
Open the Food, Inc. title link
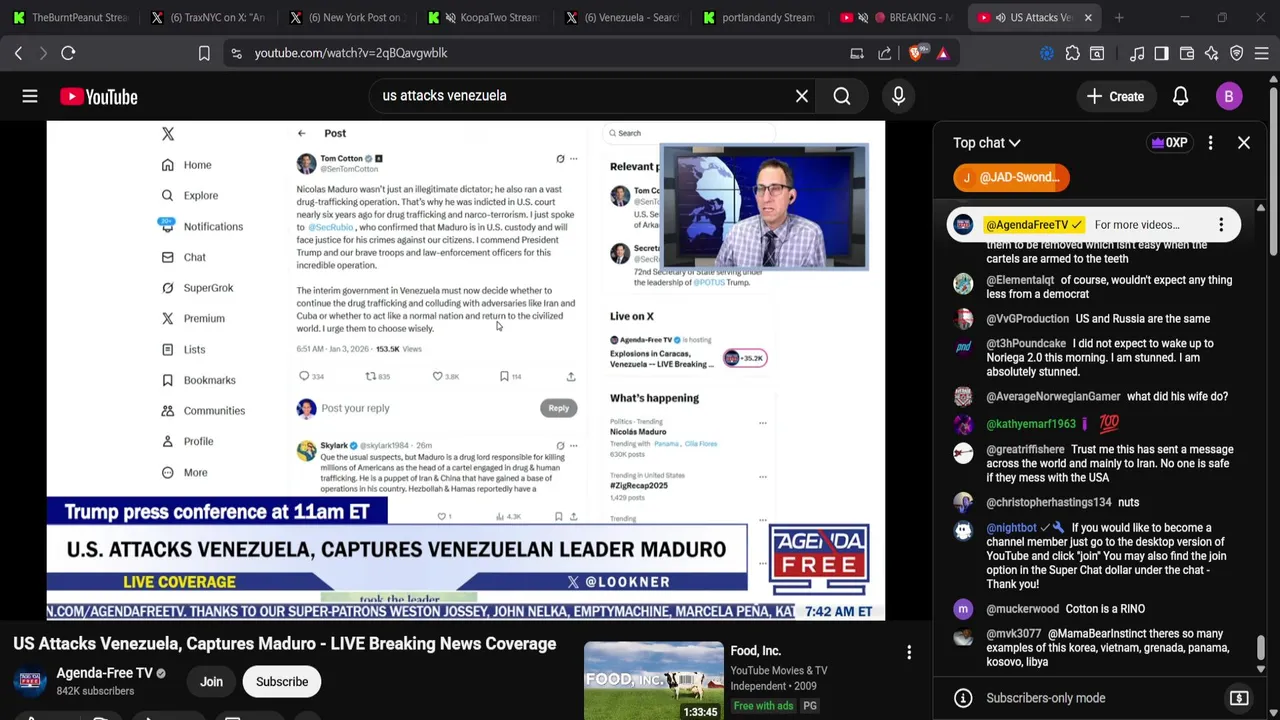(x=755, y=651)
